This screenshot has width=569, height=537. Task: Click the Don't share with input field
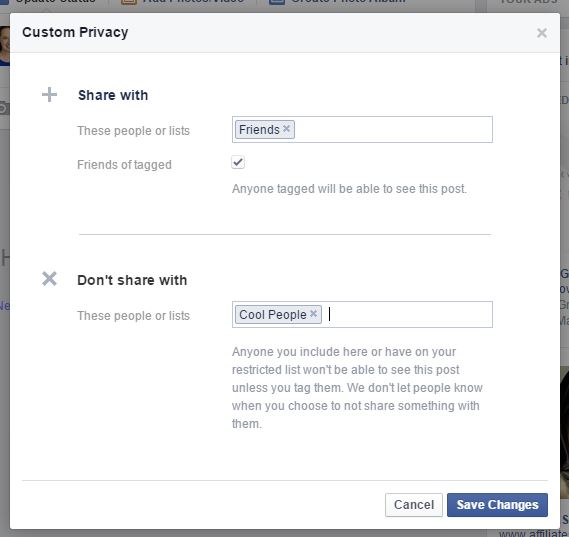[x=362, y=315]
